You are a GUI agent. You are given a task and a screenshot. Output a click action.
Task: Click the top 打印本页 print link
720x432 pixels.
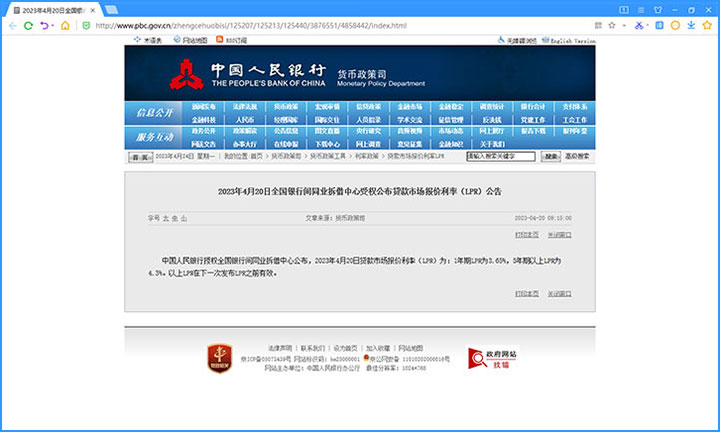tap(527, 234)
